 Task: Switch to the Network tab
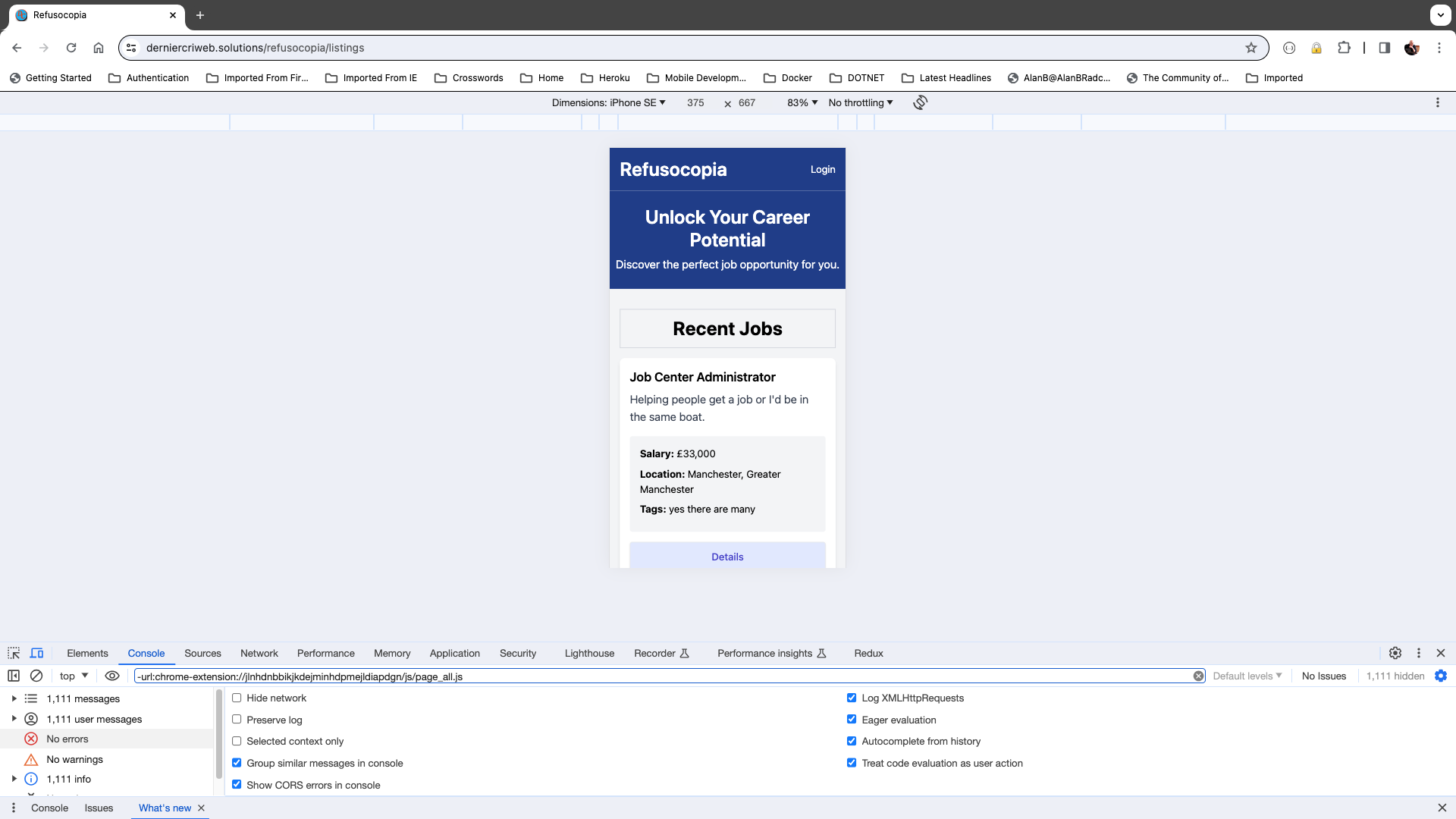click(259, 653)
